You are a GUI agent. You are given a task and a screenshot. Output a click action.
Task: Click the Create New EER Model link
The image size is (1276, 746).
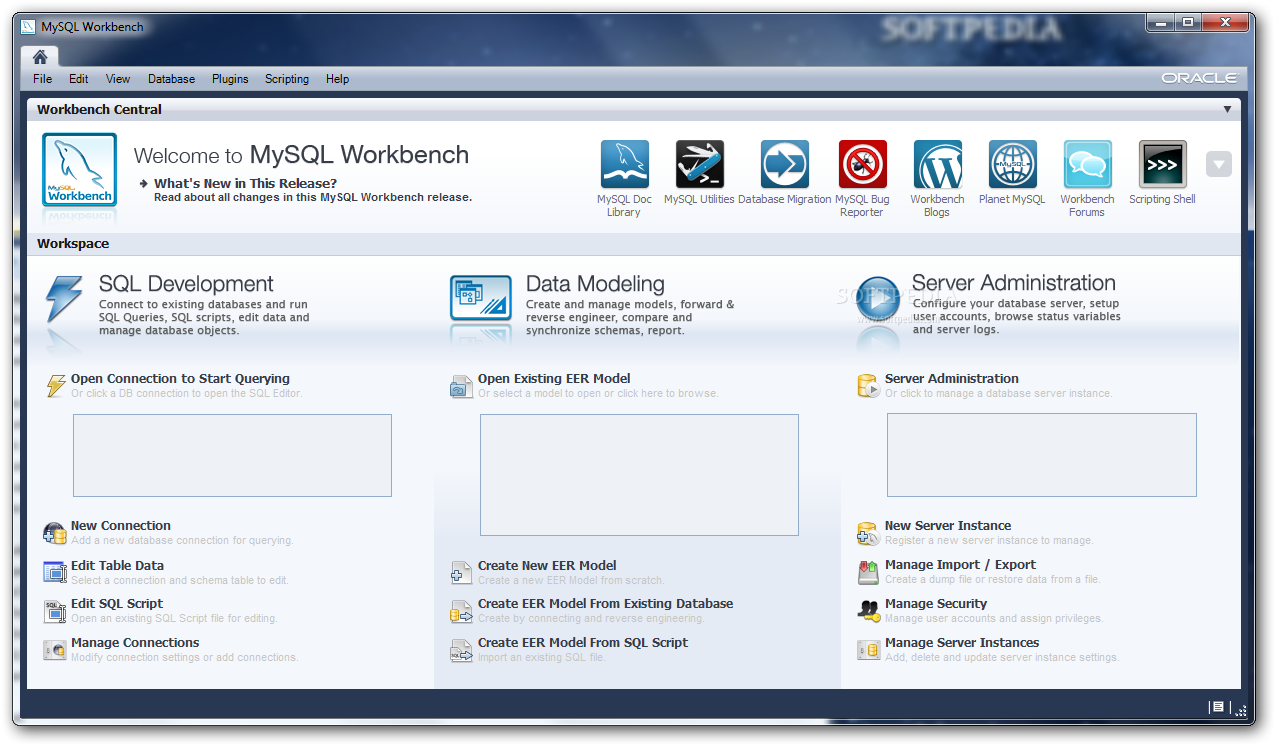coord(547,565)
